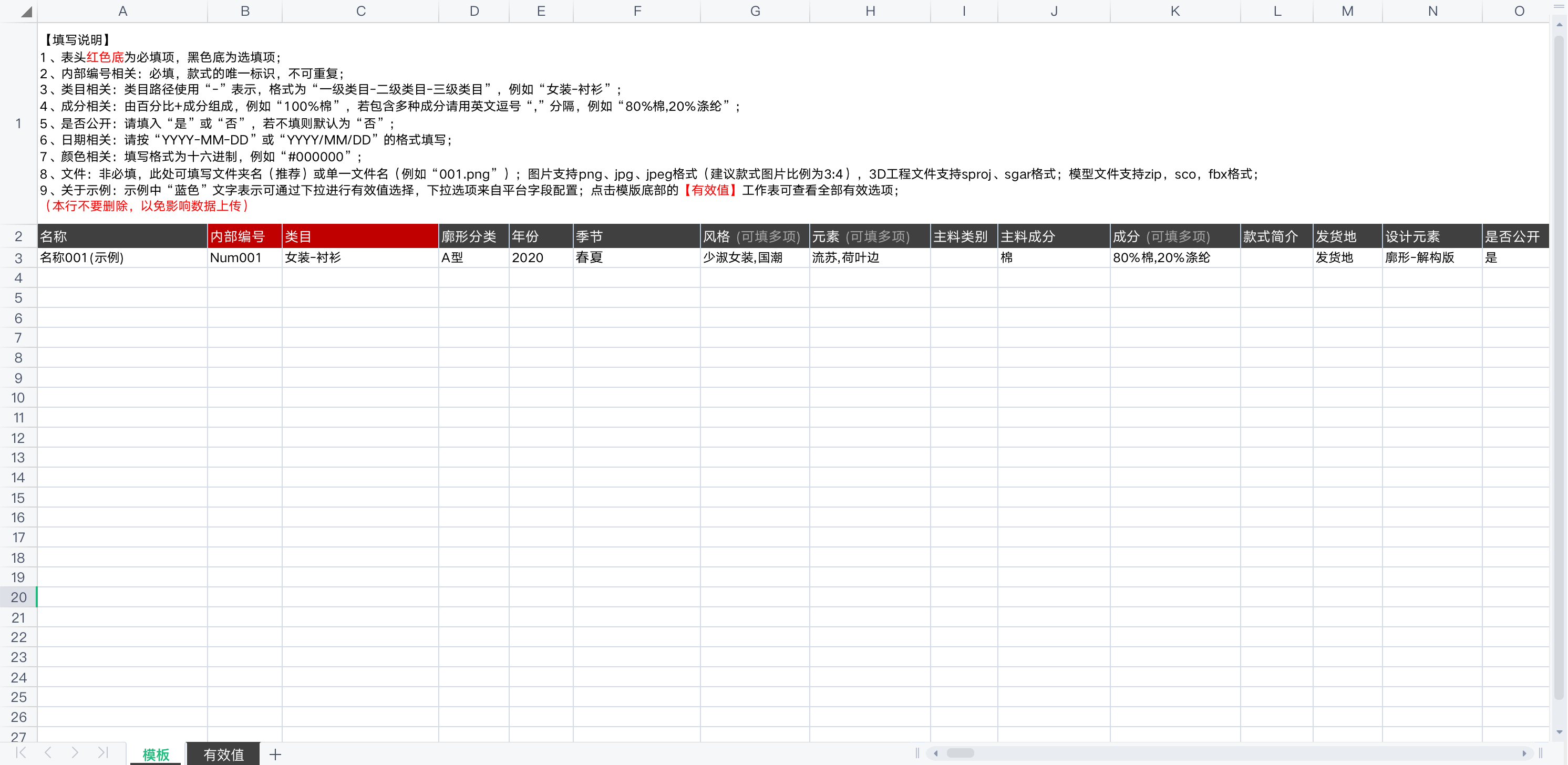Select the 模板 sheet tab

click(156, 754)
